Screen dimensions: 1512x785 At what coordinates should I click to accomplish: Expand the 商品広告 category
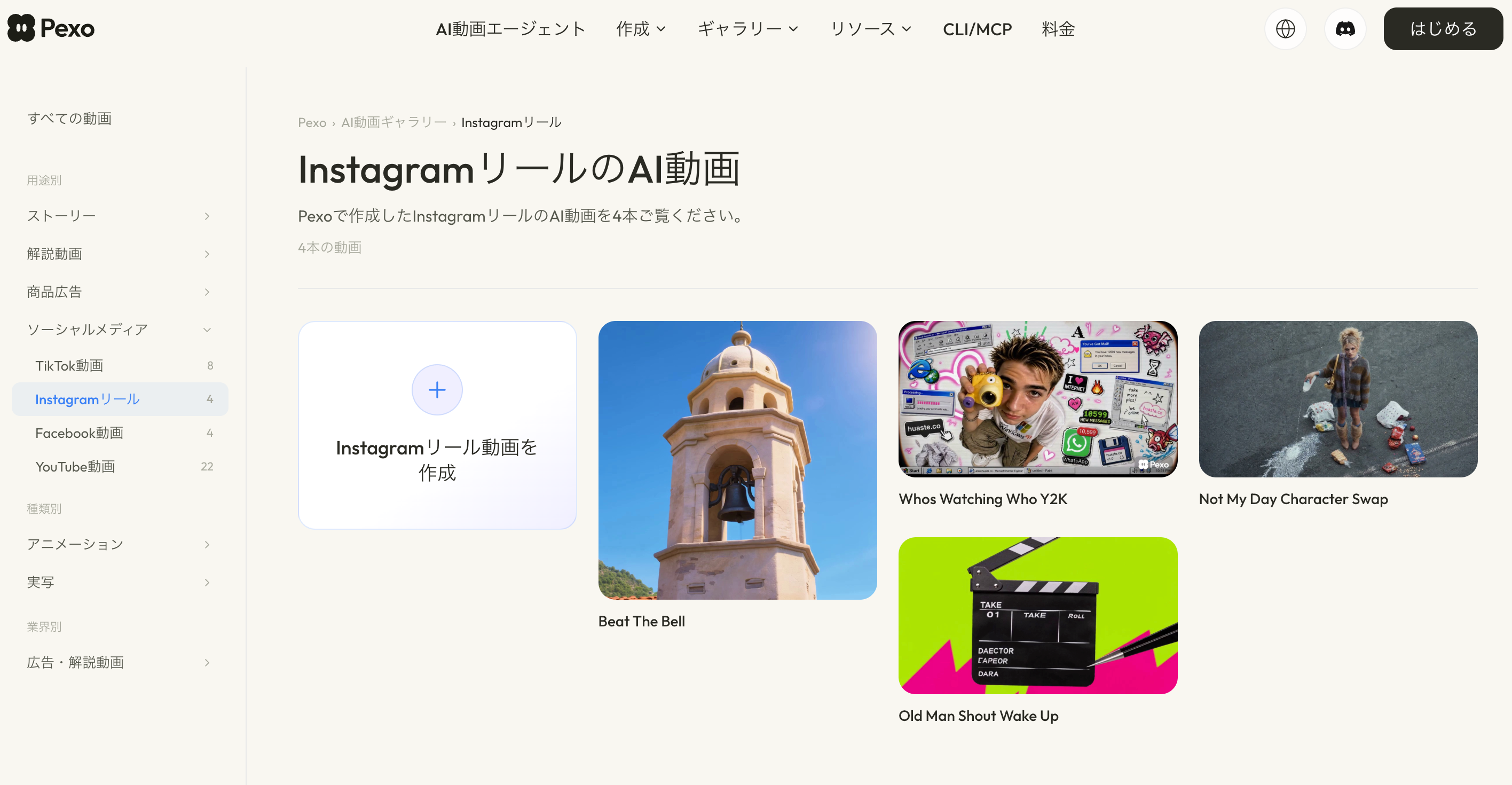click(119, 292)
